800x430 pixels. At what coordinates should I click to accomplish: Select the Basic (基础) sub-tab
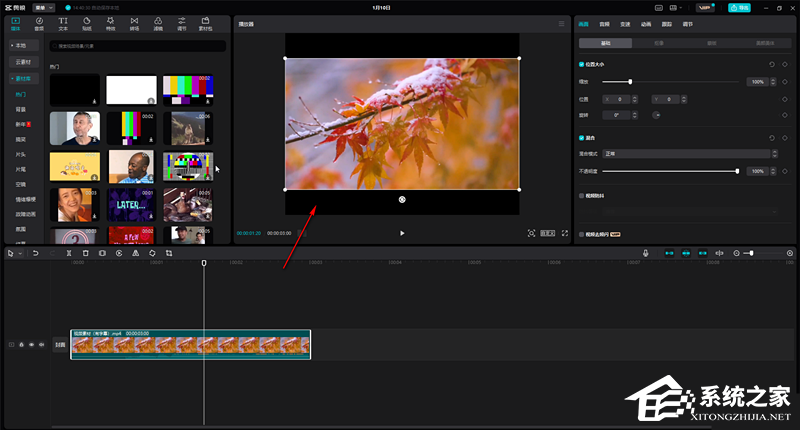click(x=606, y=43)
